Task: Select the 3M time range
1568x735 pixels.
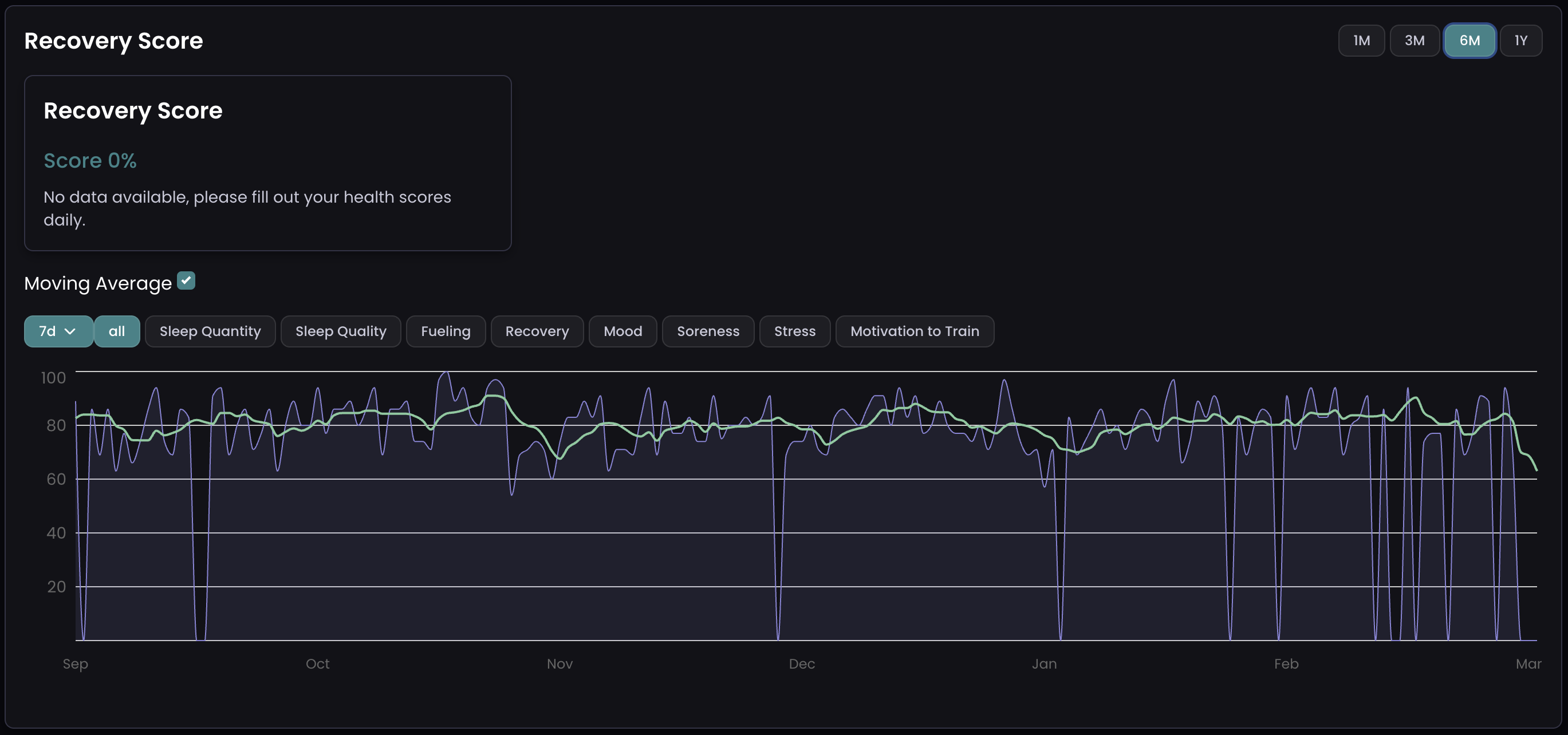Action: pyautogui.click(x=1415, y=40)
